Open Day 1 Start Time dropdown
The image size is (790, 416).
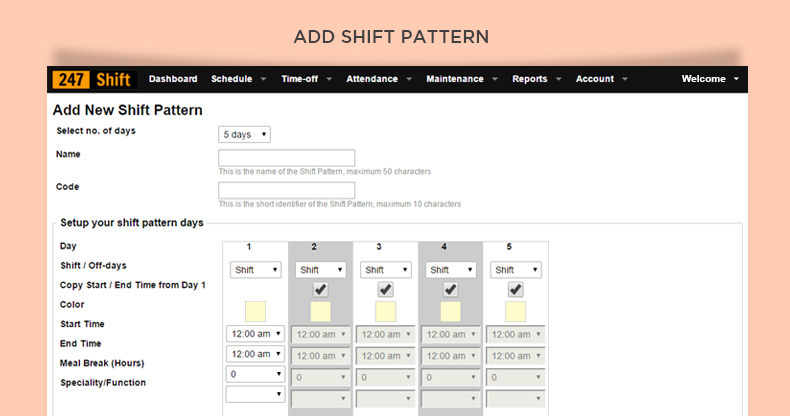point(255,334)
